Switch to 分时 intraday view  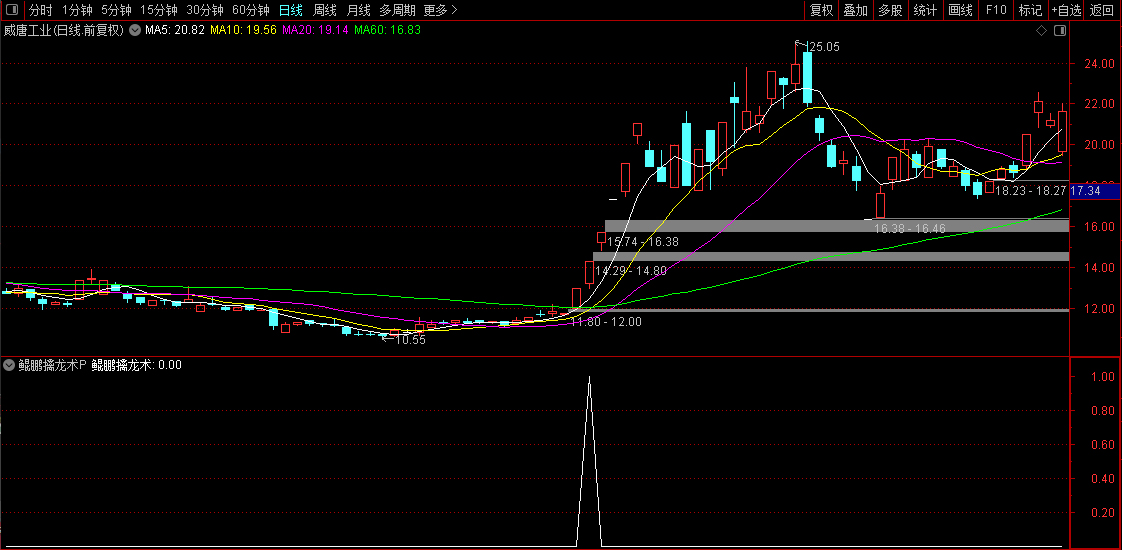point(41,10)
